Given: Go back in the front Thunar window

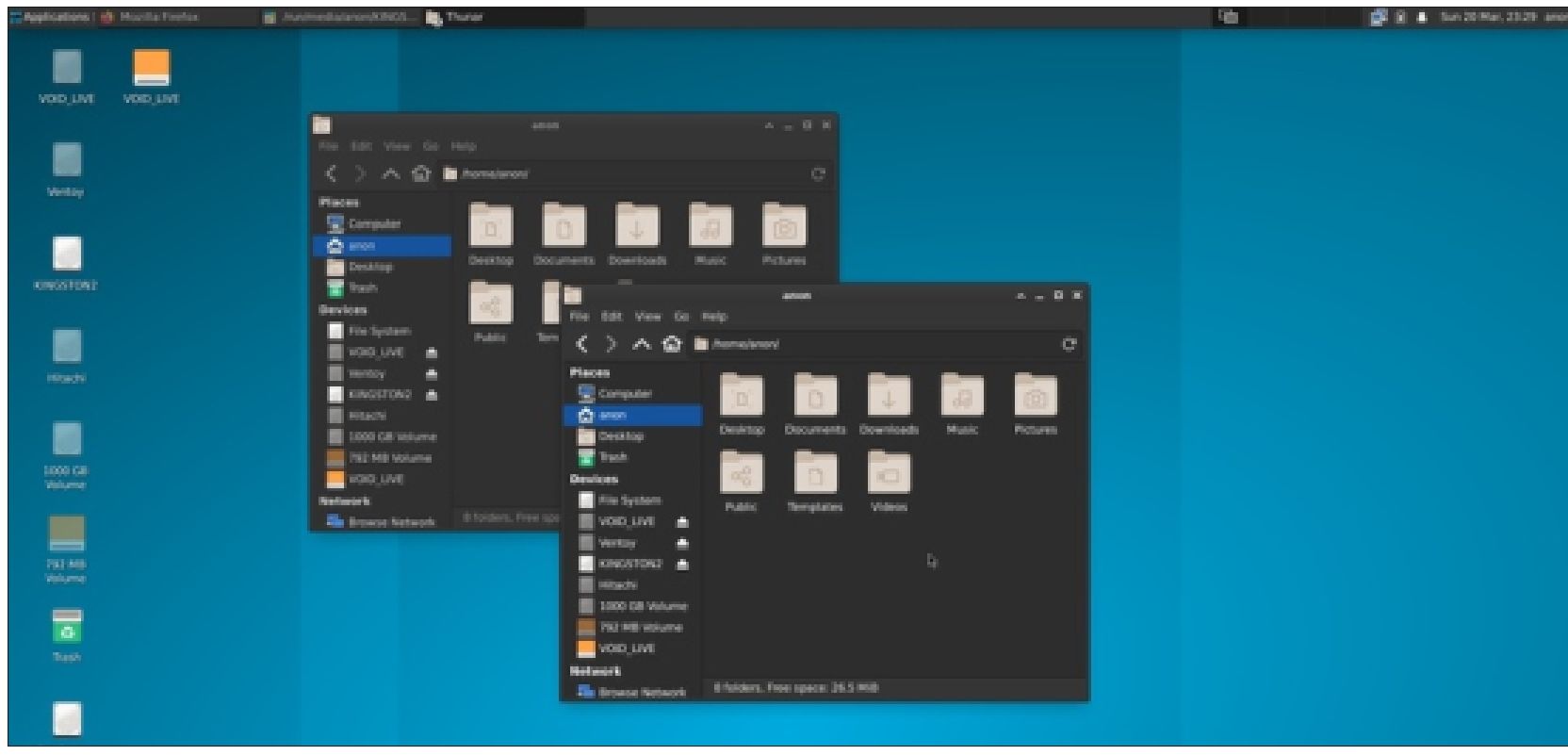Looking at the screenshot, I should point(582,344).
